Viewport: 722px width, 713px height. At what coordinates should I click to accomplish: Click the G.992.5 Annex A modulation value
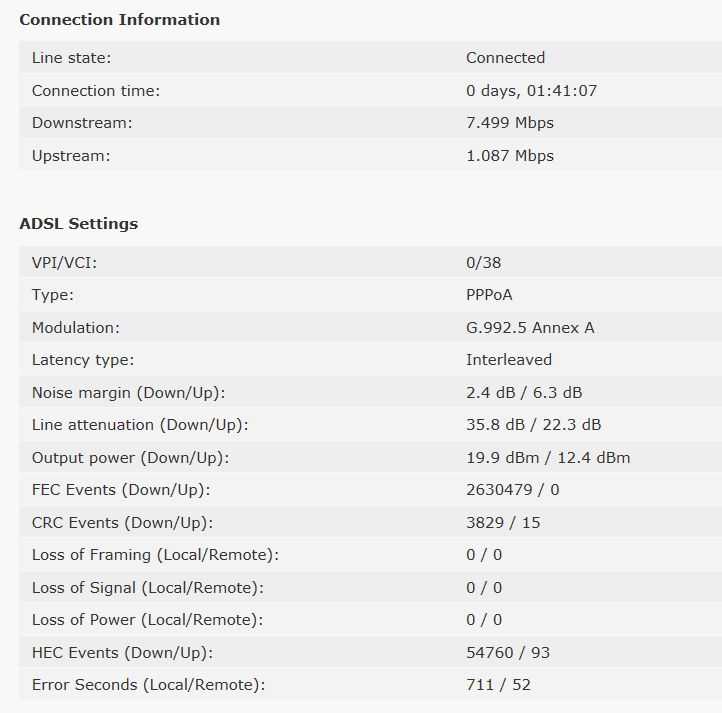530,327
